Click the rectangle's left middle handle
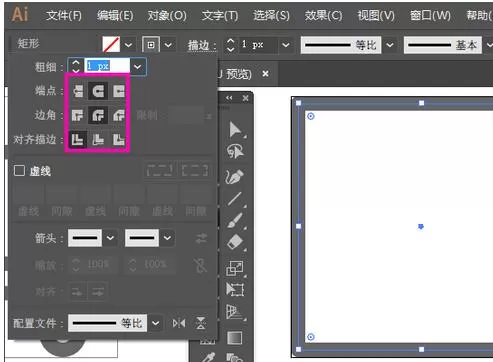 point(299,226)
